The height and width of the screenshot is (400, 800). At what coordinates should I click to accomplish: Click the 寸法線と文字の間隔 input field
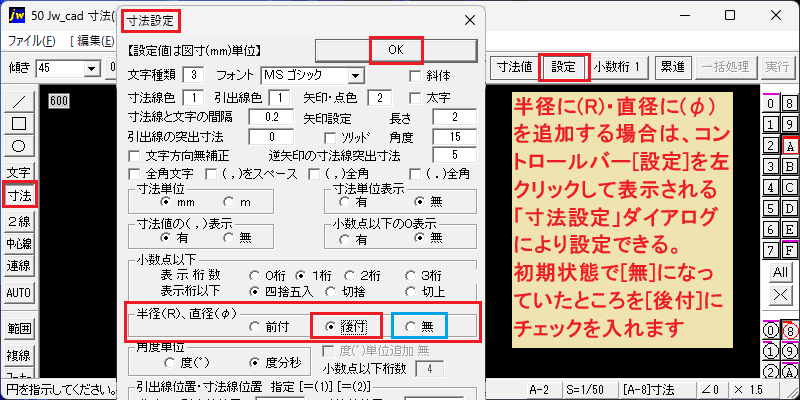(x=271, y=117)
